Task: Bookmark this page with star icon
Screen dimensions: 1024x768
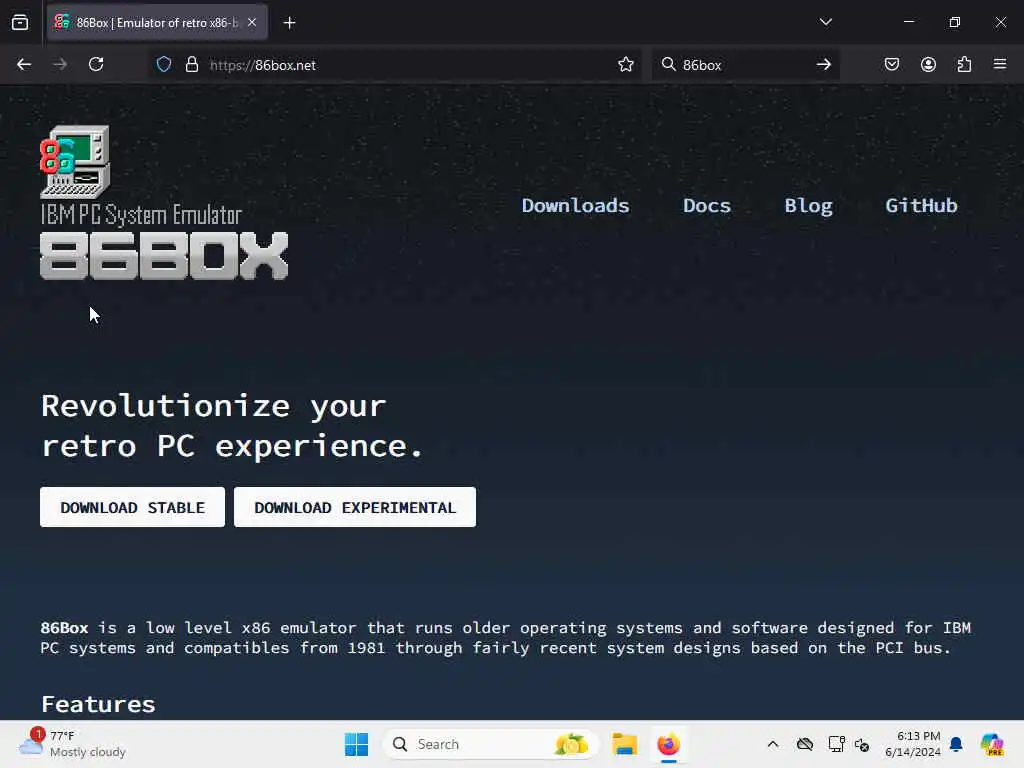Action: [x=626, y=65]
